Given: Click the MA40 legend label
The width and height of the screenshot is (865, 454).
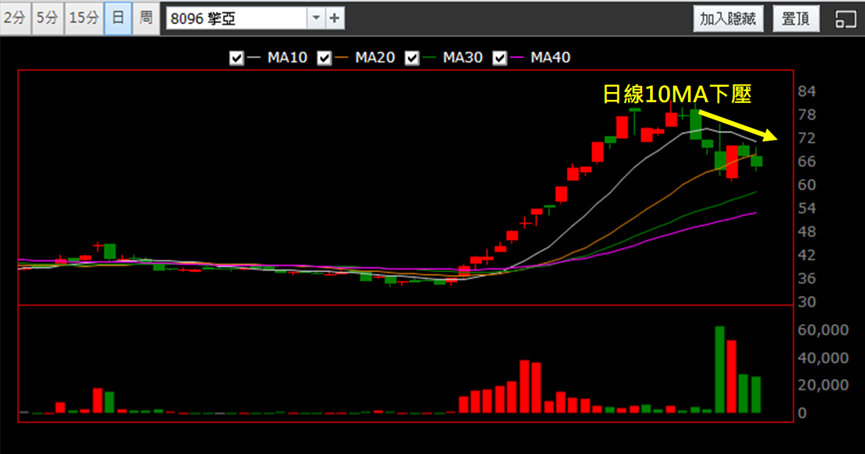Looking at the screenshot, I should tap(550, 57).
